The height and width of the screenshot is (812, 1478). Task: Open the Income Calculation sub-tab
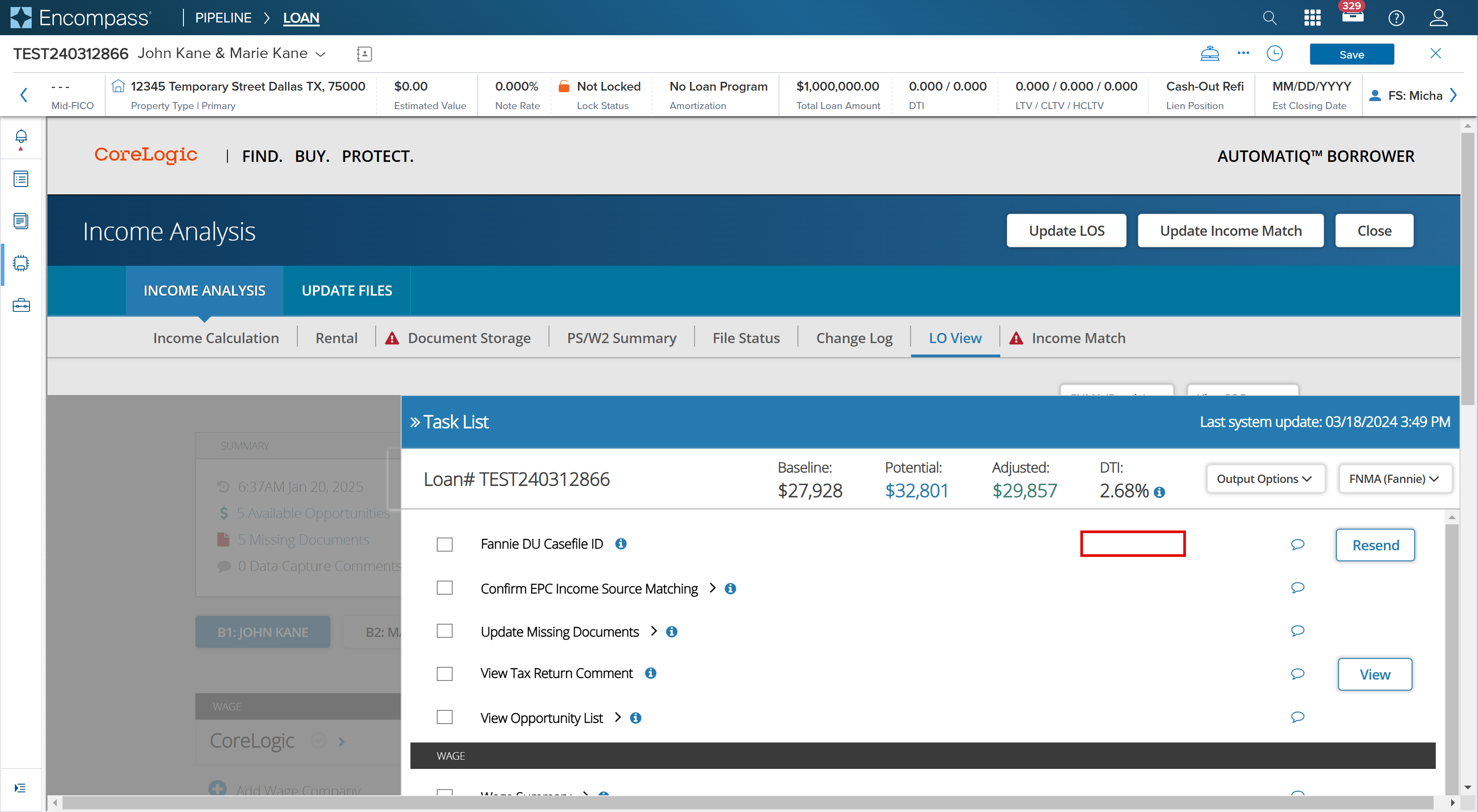click(216, 338)
